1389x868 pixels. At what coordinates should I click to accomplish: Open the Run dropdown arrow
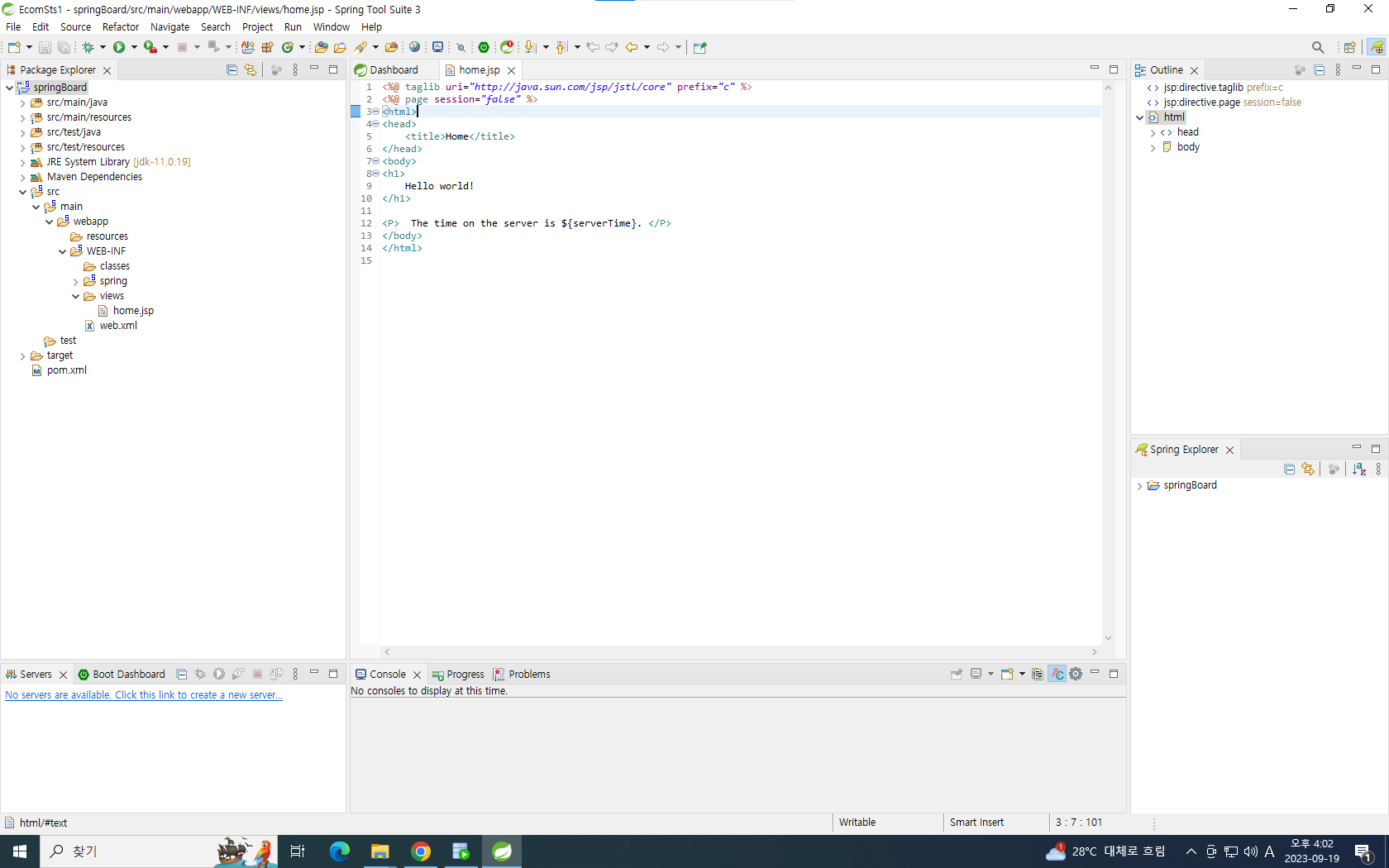pos(134,47)
